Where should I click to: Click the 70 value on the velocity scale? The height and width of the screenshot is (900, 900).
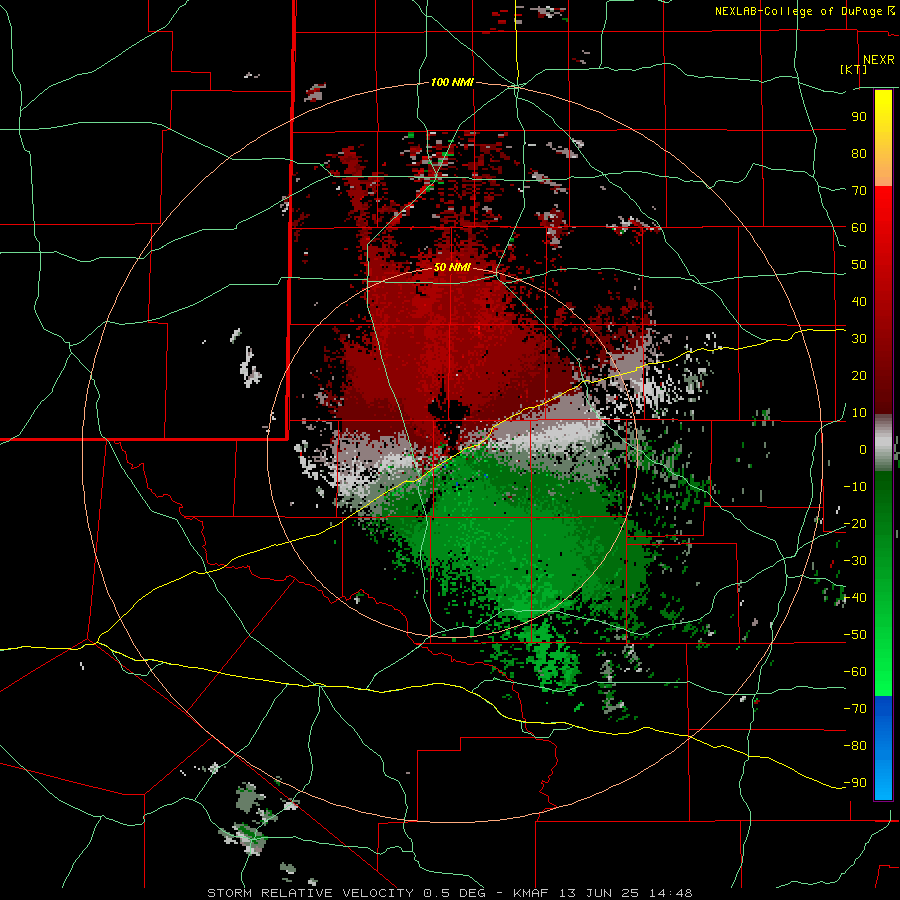[859, 191]
